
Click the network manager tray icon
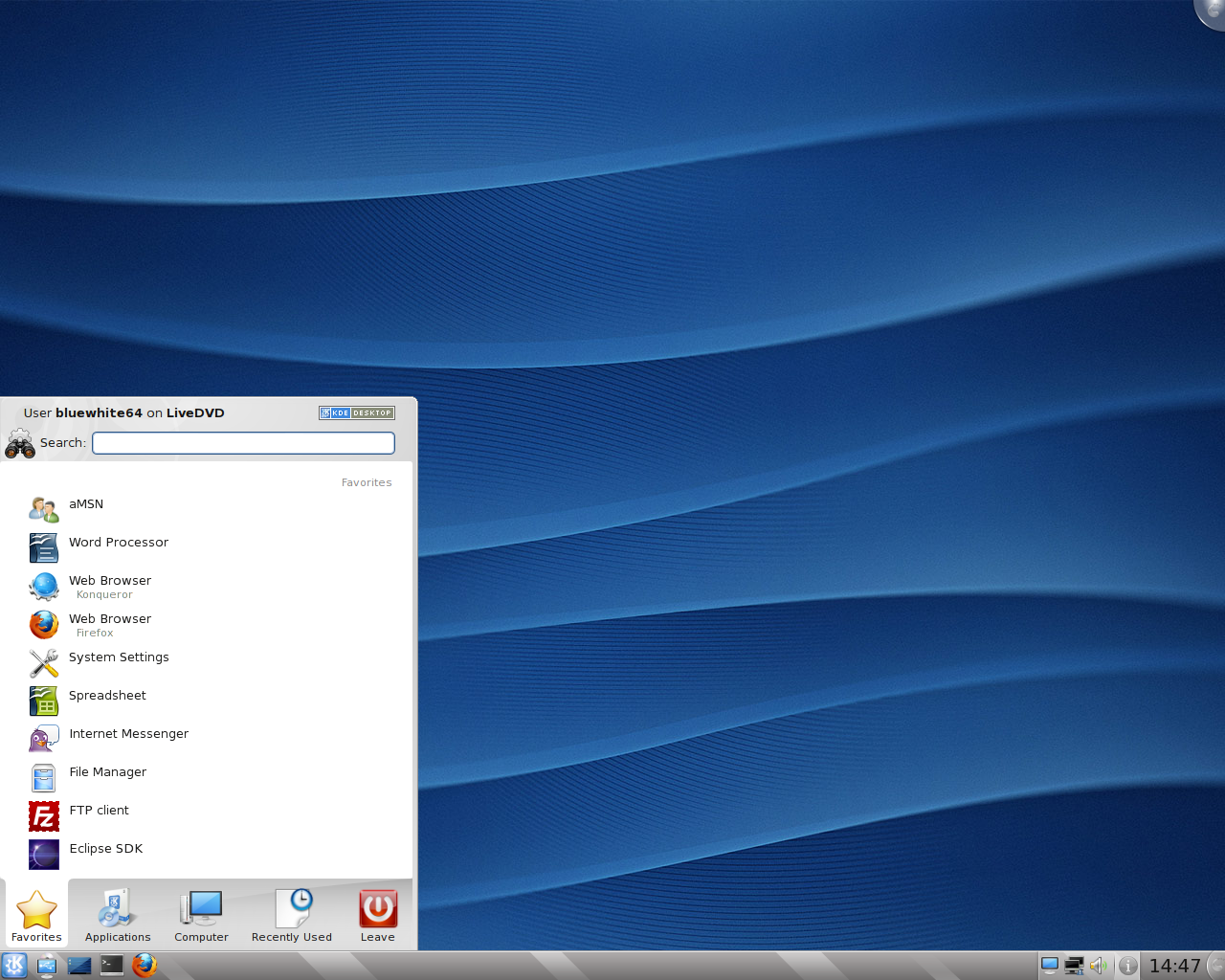[x=1074, y=966]
